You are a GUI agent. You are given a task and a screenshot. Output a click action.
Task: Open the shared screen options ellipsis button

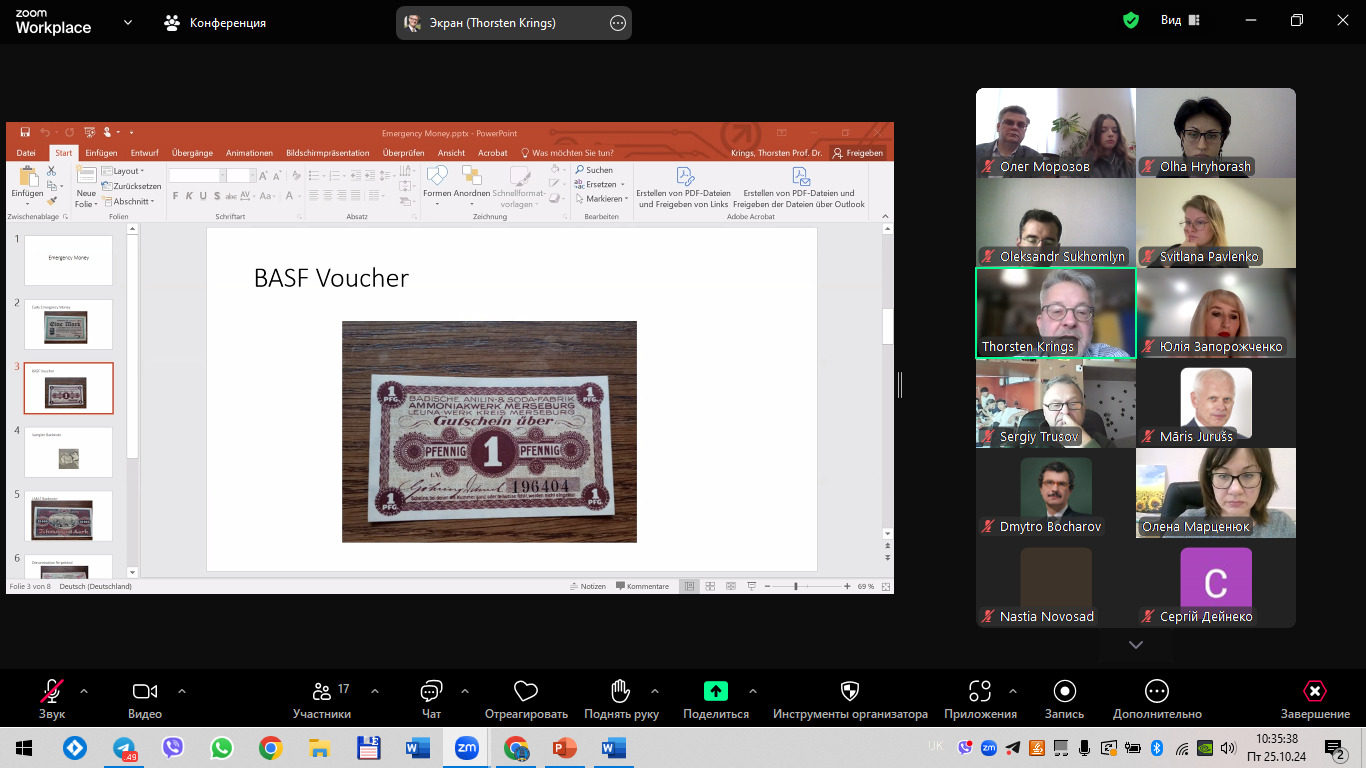click(618, 23)
